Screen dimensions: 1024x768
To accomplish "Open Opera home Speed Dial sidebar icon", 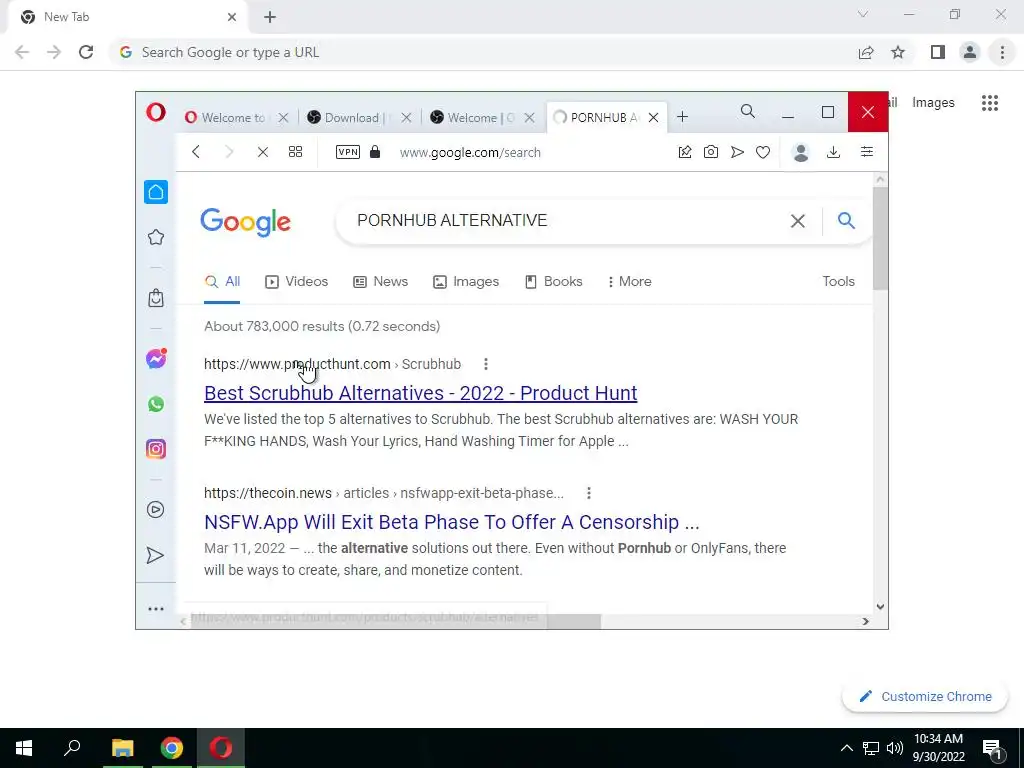I will tap(155, 192).
